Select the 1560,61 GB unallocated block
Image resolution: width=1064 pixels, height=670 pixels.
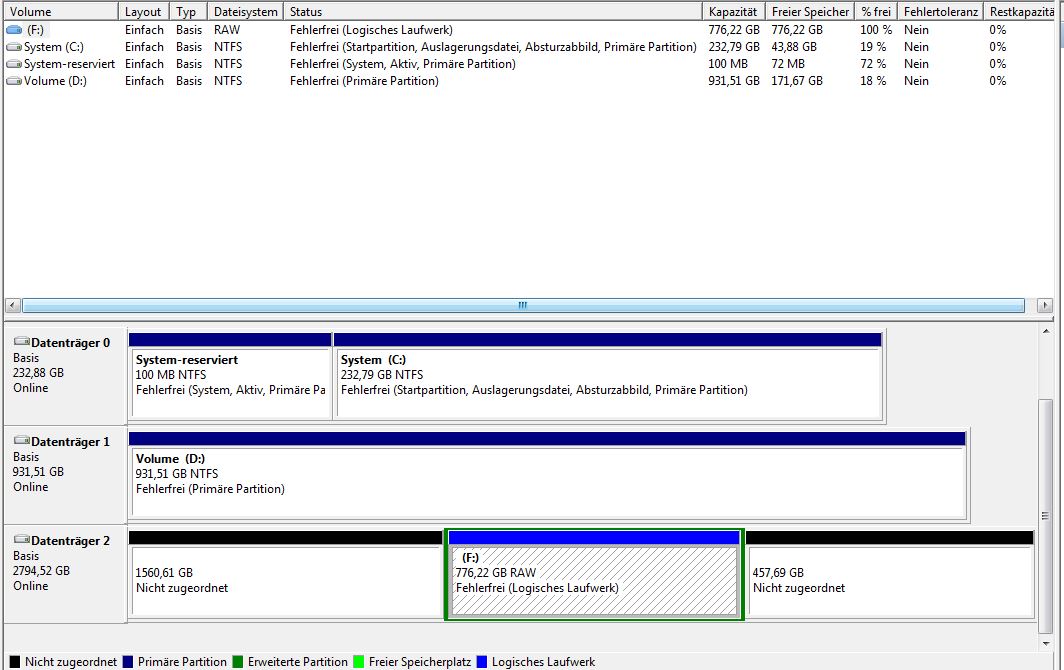286,574
